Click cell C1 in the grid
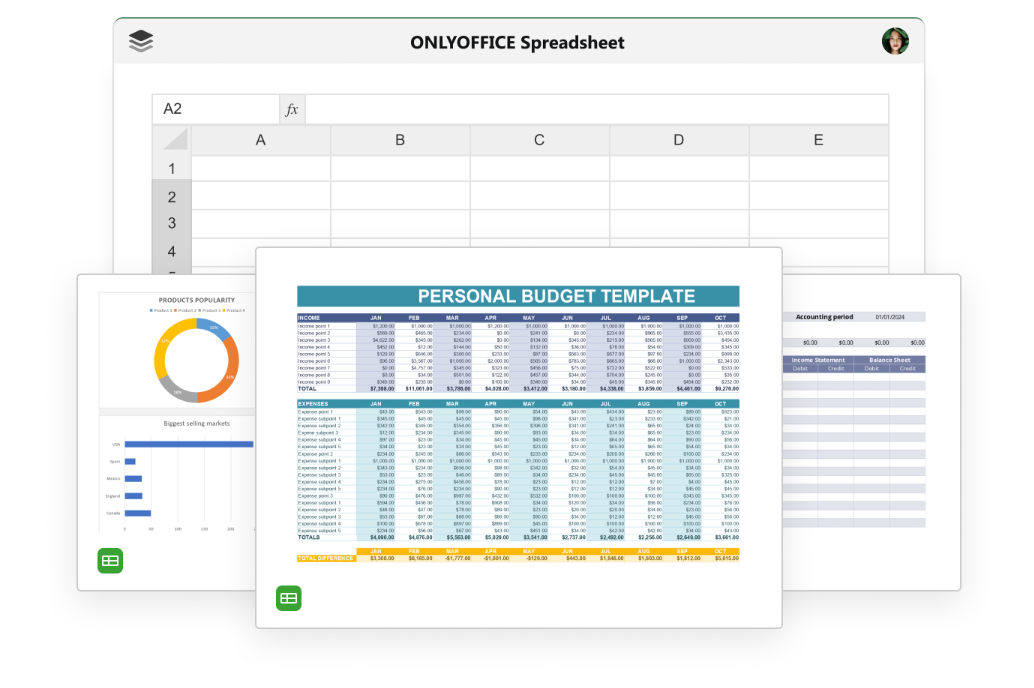This screenshot has height=688, width=1034. (x=539, y=168)
